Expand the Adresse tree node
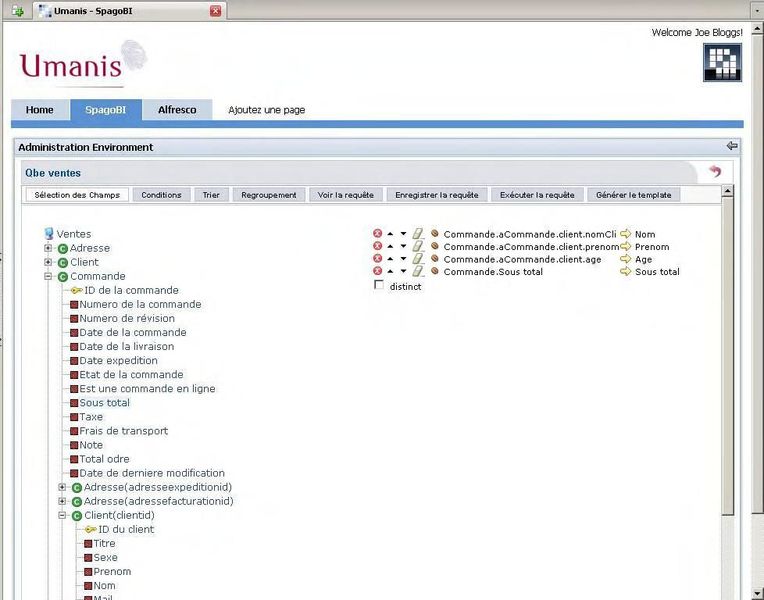The image size is (764, 600). [48, 248]
